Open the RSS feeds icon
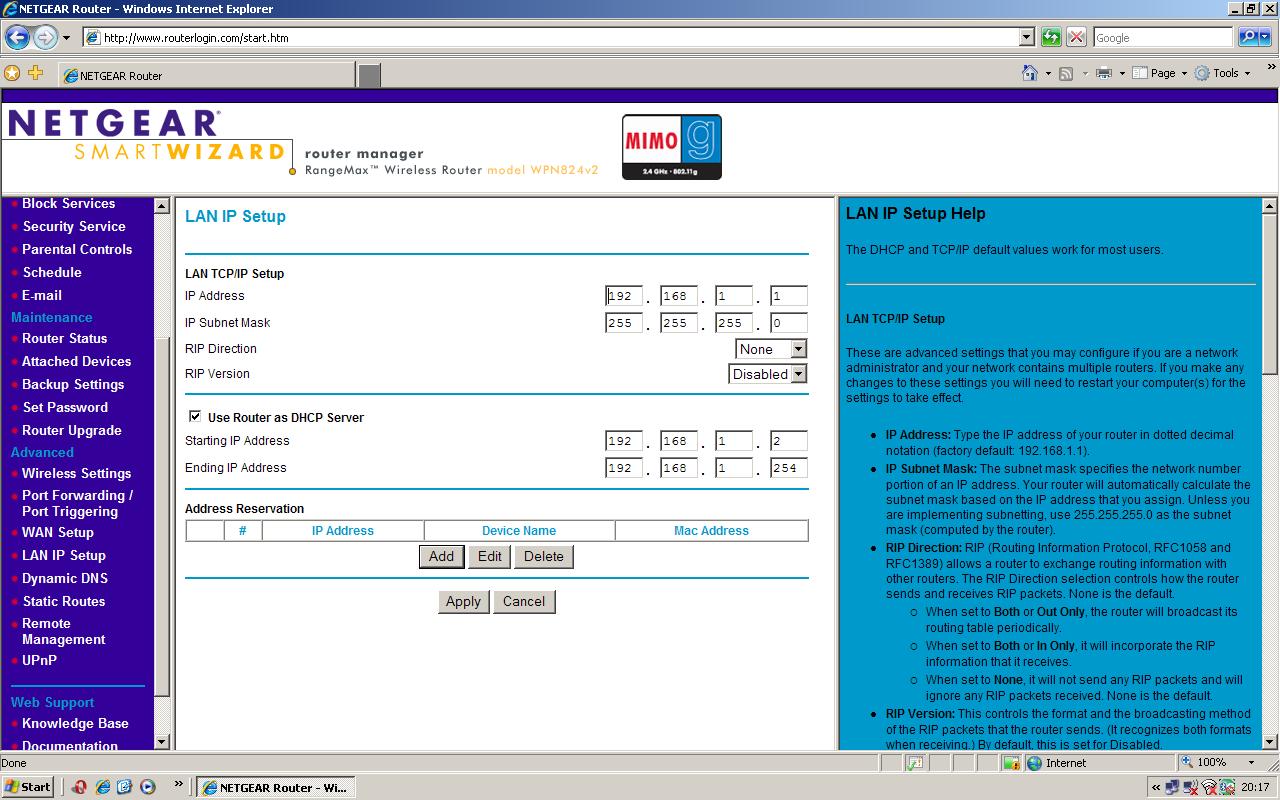Image resolution: width=1280 pixels, height=800 pixels. [1066, 73]
